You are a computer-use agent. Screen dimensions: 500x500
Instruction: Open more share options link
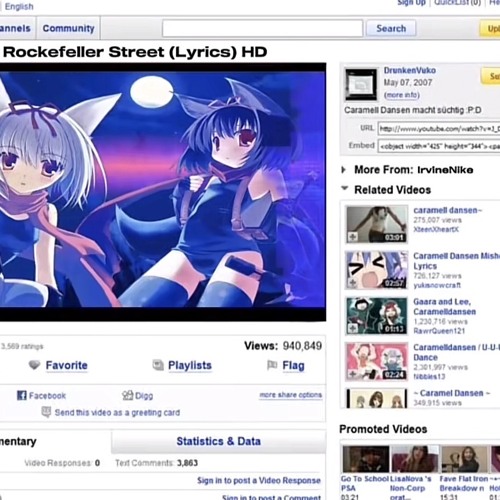point(291,395)
